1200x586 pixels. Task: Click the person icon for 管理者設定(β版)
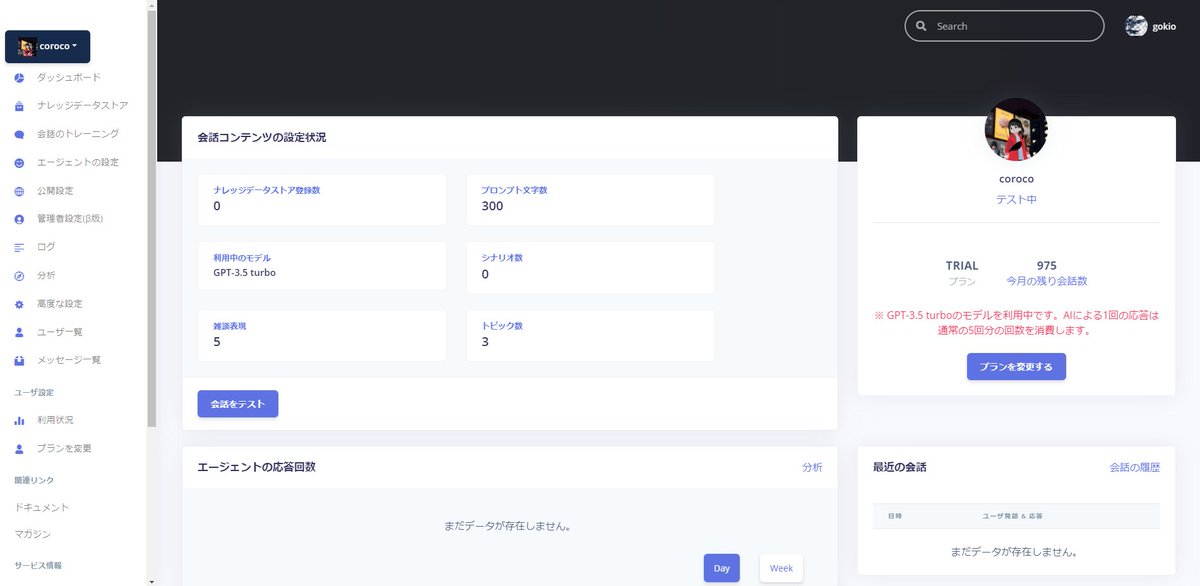(x=19, y=219)
